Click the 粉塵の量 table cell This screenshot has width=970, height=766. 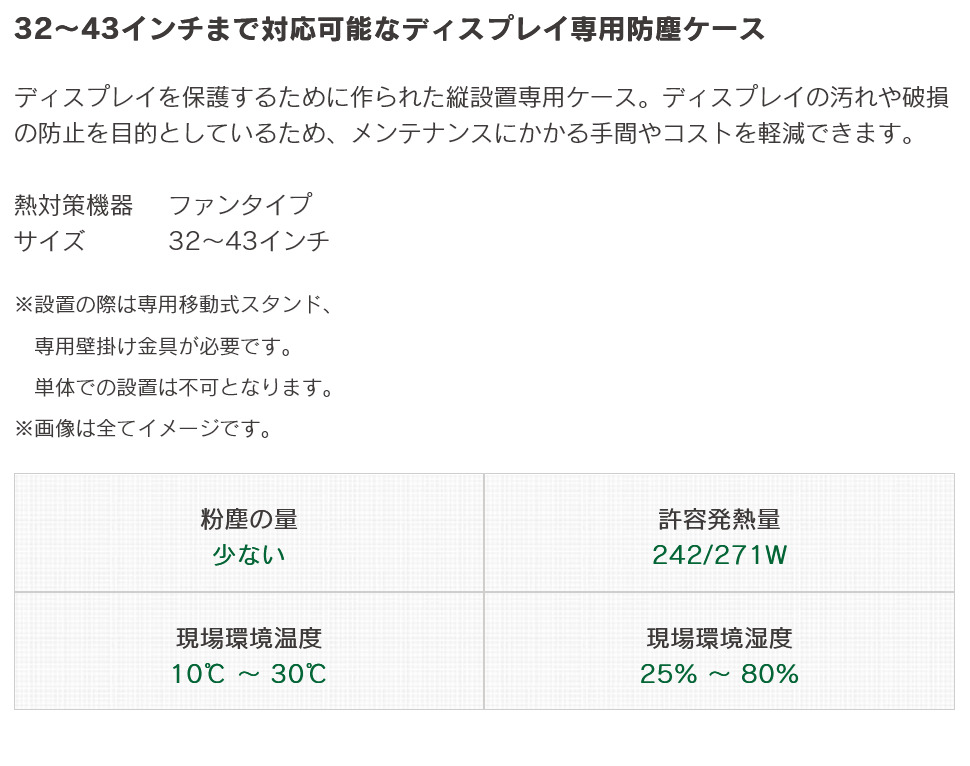(249, 533)
